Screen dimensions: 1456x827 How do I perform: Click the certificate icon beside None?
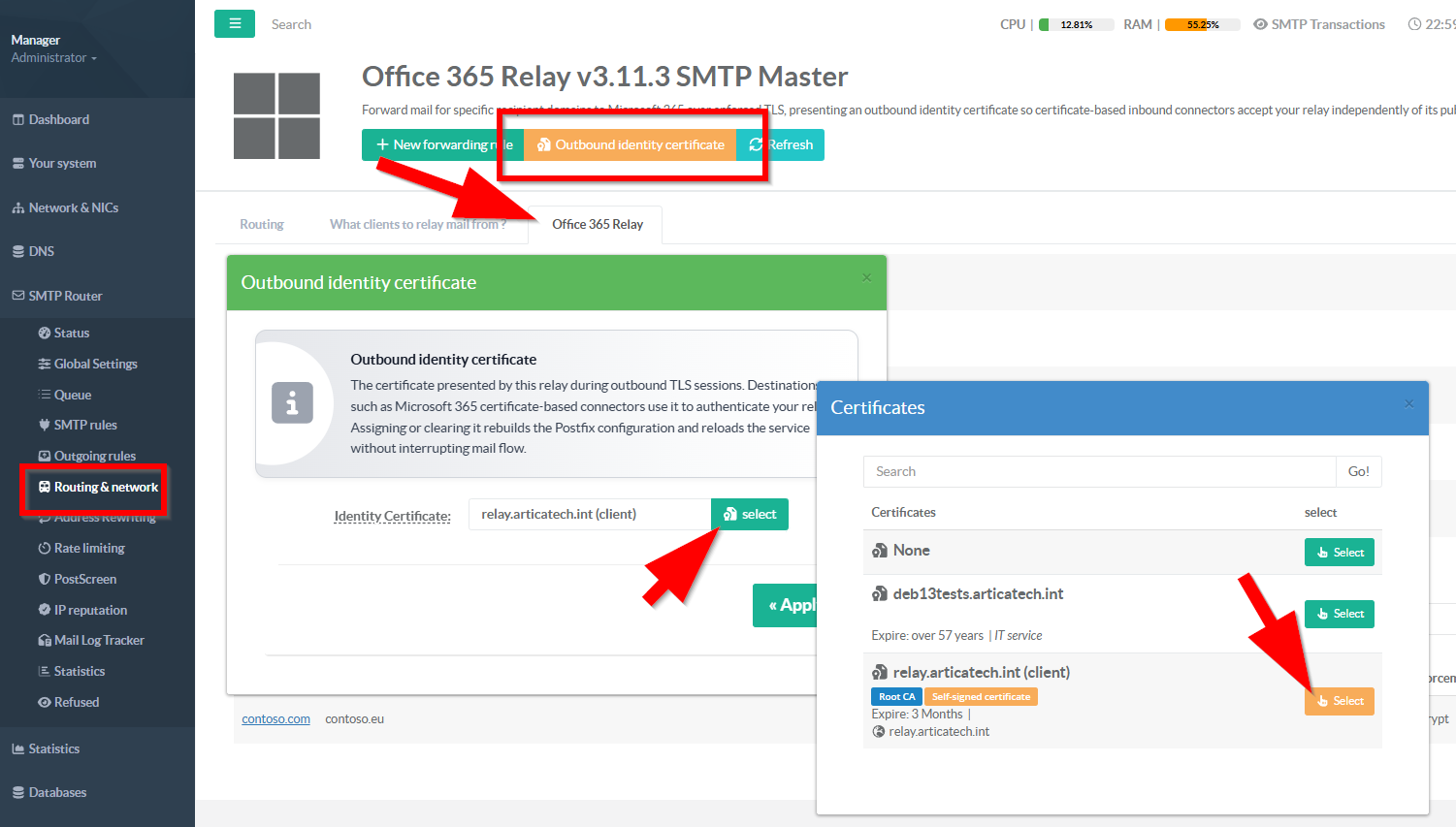(880, 551)
